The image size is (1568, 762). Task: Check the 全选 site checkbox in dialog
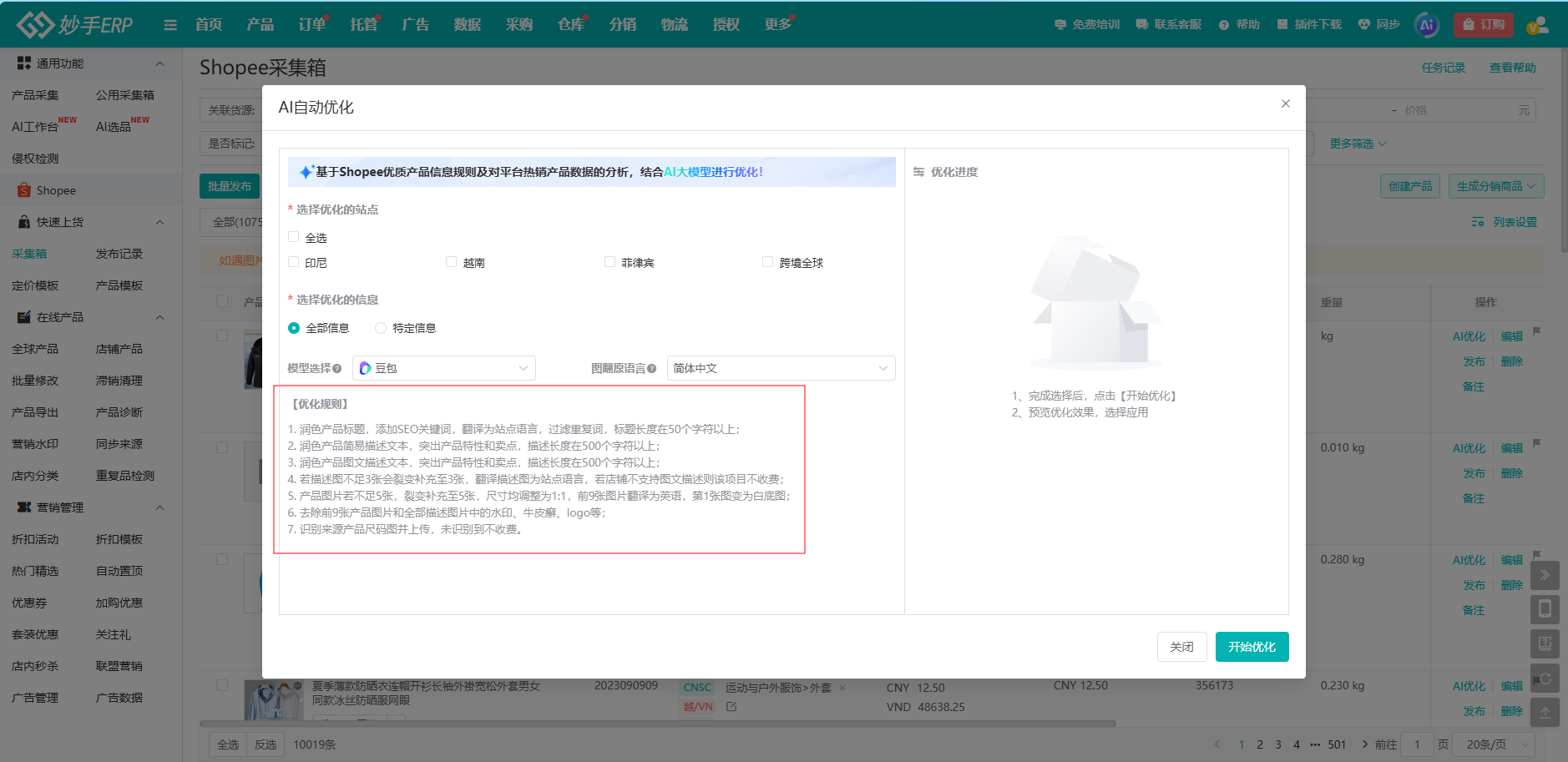click(x=293, y=237)
